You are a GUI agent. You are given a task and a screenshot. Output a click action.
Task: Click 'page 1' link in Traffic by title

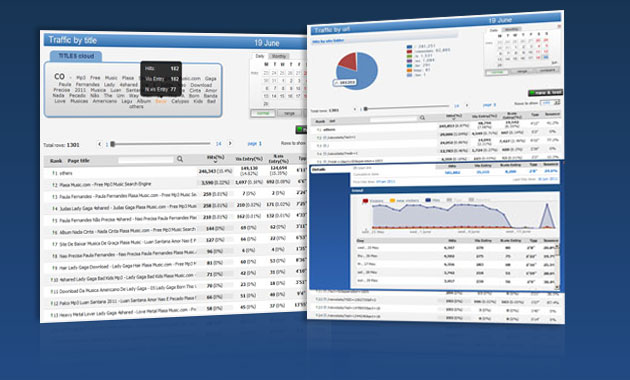coord(254,143)
